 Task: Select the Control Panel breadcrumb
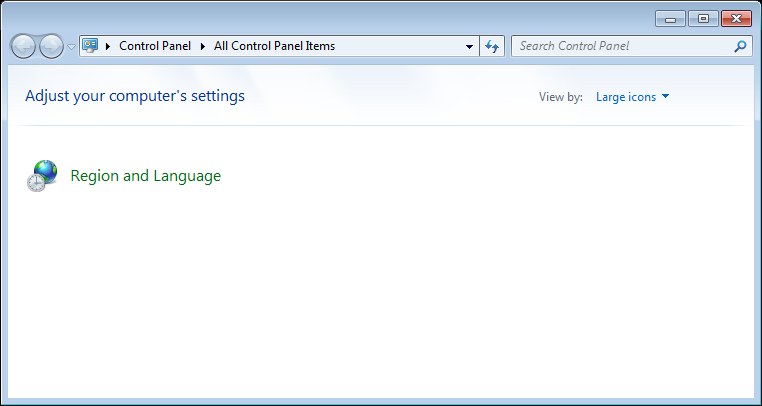[x=156, y=46]
